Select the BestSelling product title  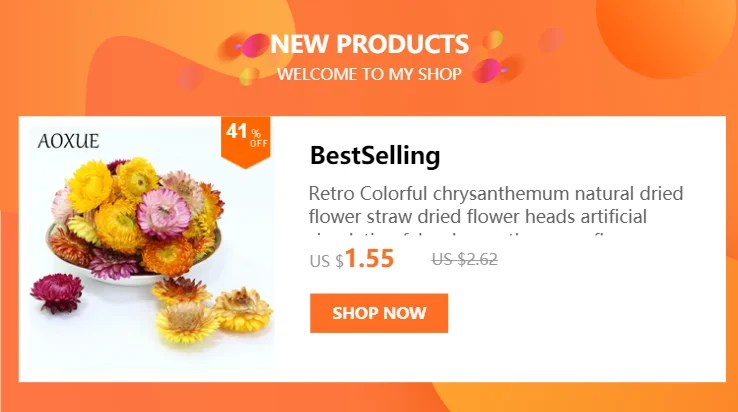pyautogui.click(x=375, y=155)
